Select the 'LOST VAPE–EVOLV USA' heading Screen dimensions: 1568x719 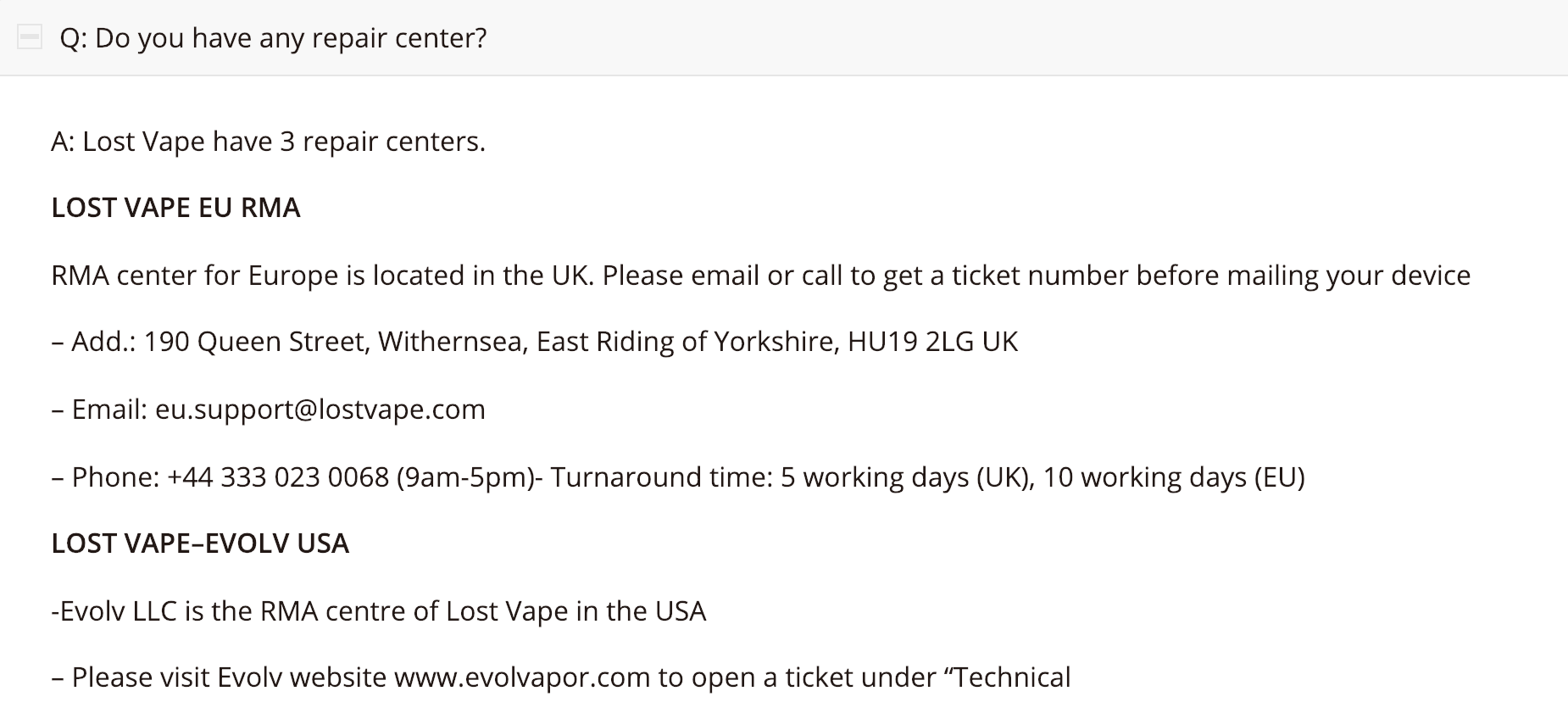coord(200,543)
